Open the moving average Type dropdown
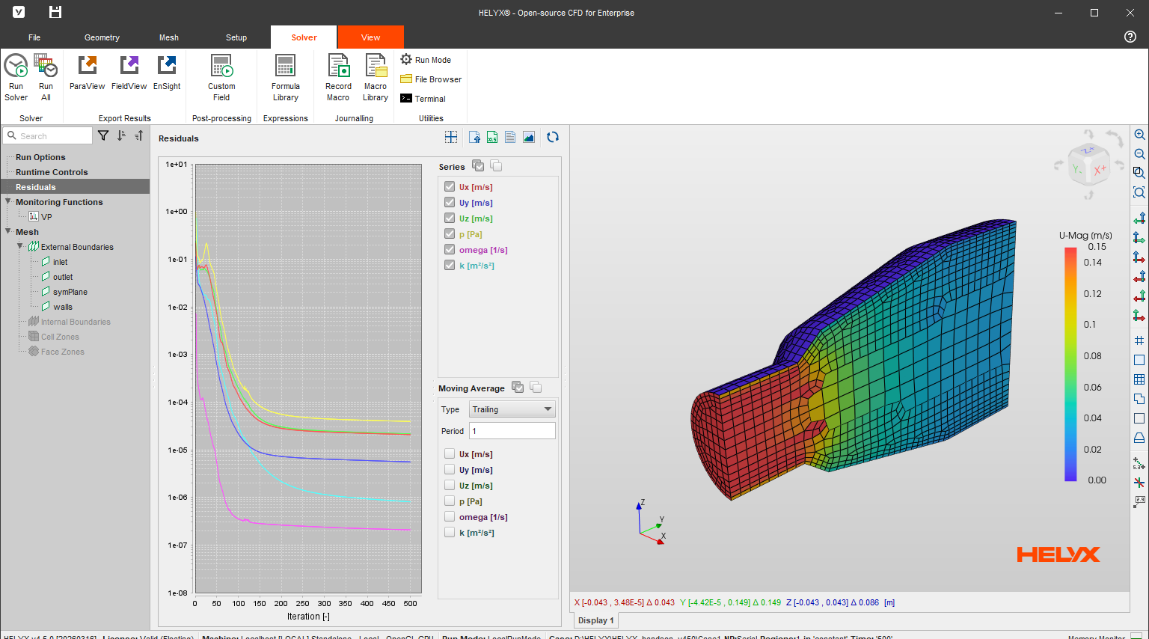This screenshot has width=1149, height=639. coord(511,409)
